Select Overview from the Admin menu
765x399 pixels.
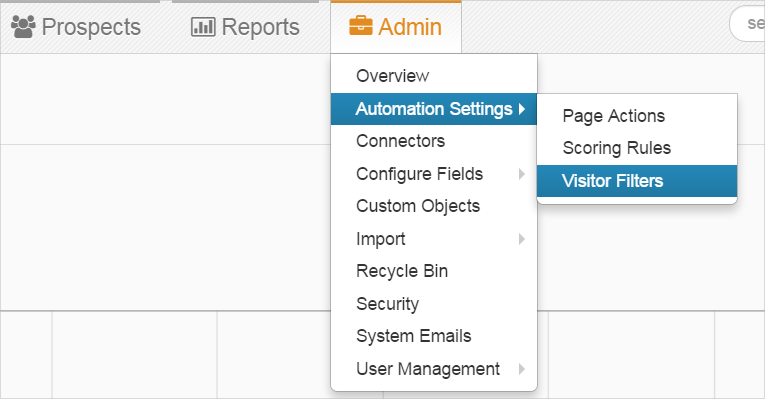pyautogui.click(x=434, y=76)
